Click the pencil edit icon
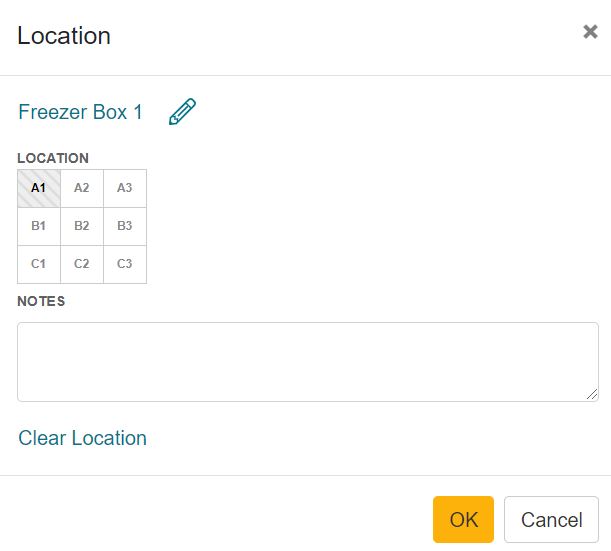This screenshot has height=551, width=611. (183, 112)
